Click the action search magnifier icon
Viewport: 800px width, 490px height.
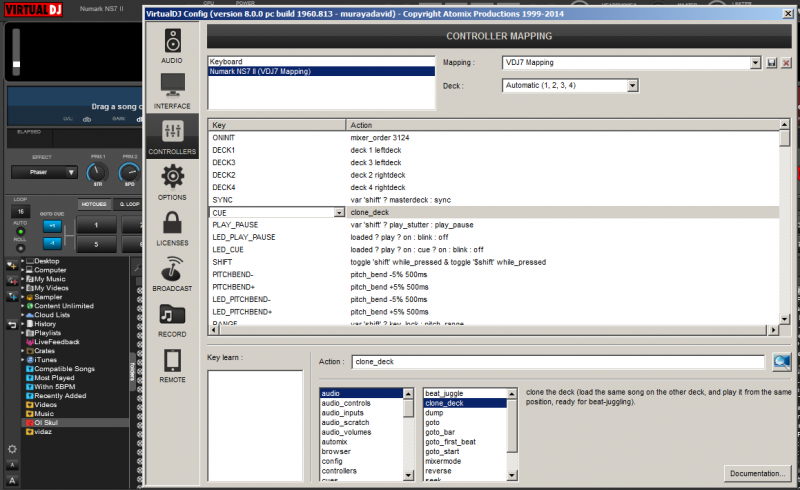click(x=781, y=362)
